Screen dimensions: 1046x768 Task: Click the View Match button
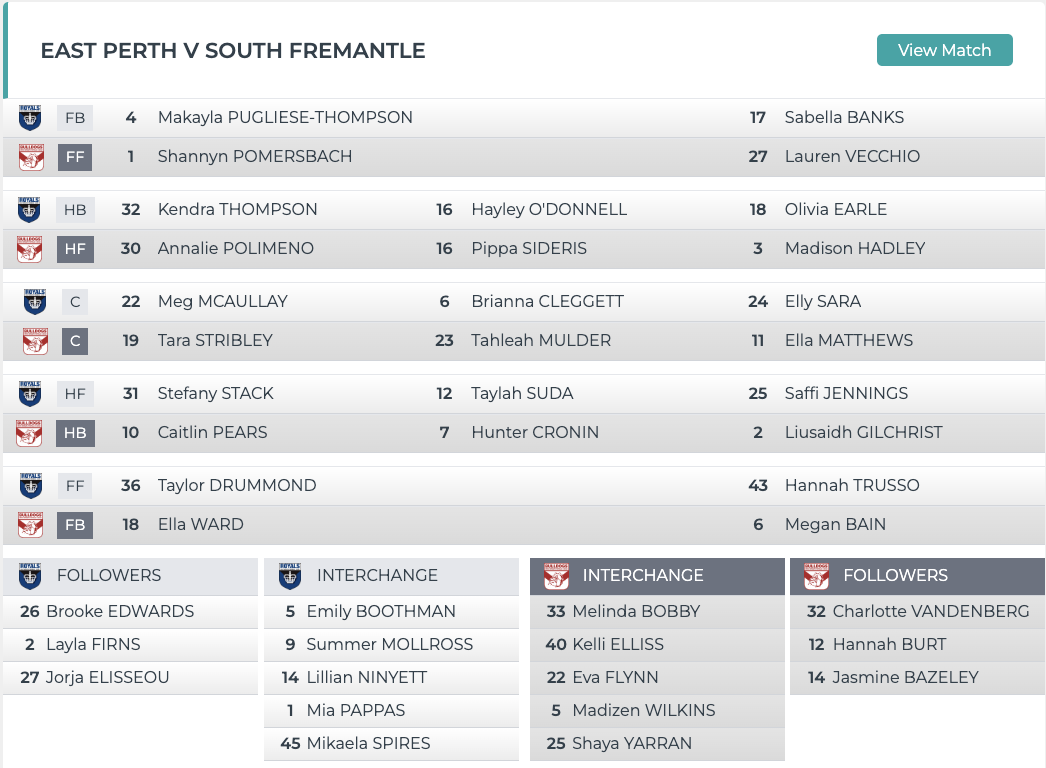coord(944,49)
